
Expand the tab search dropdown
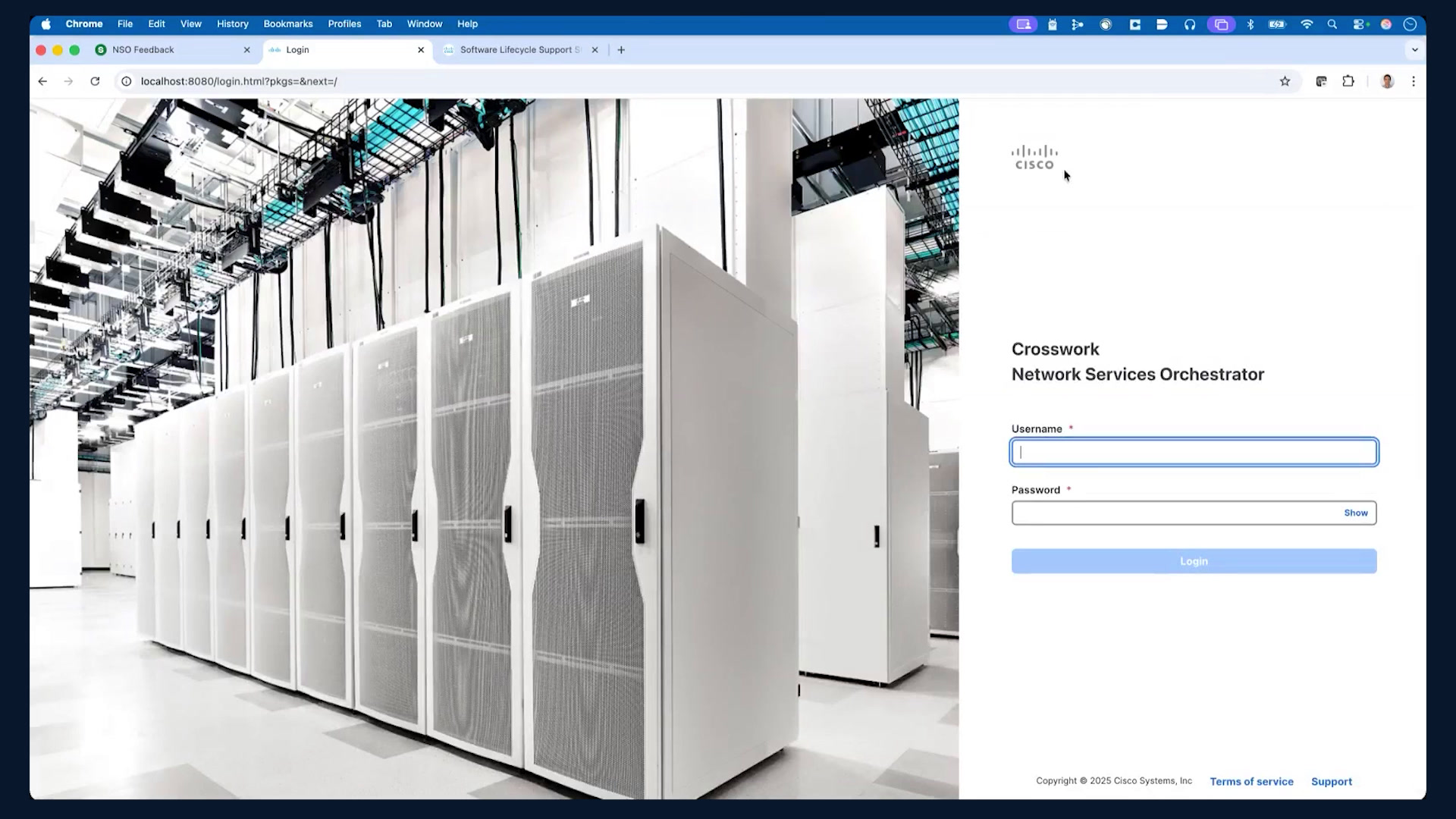[1414, 50]
